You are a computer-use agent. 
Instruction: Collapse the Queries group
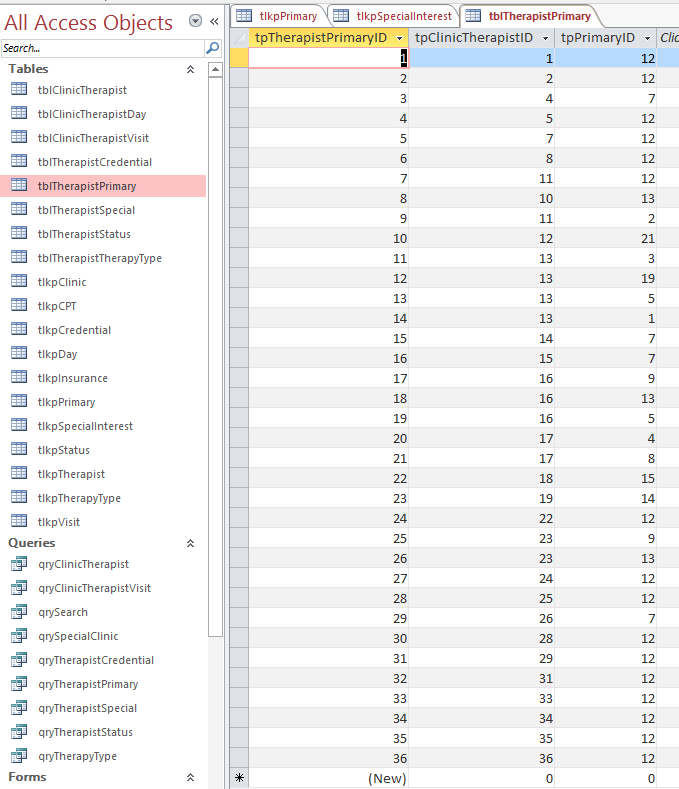tap(190, 543)
